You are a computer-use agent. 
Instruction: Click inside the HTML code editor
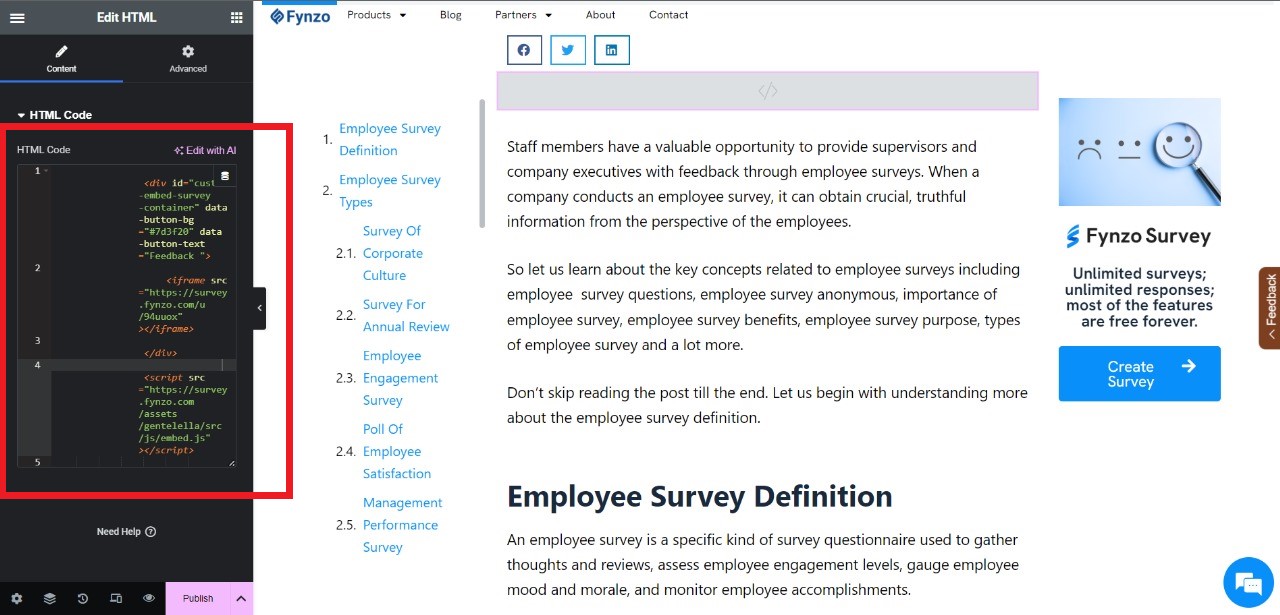(127, 316)
